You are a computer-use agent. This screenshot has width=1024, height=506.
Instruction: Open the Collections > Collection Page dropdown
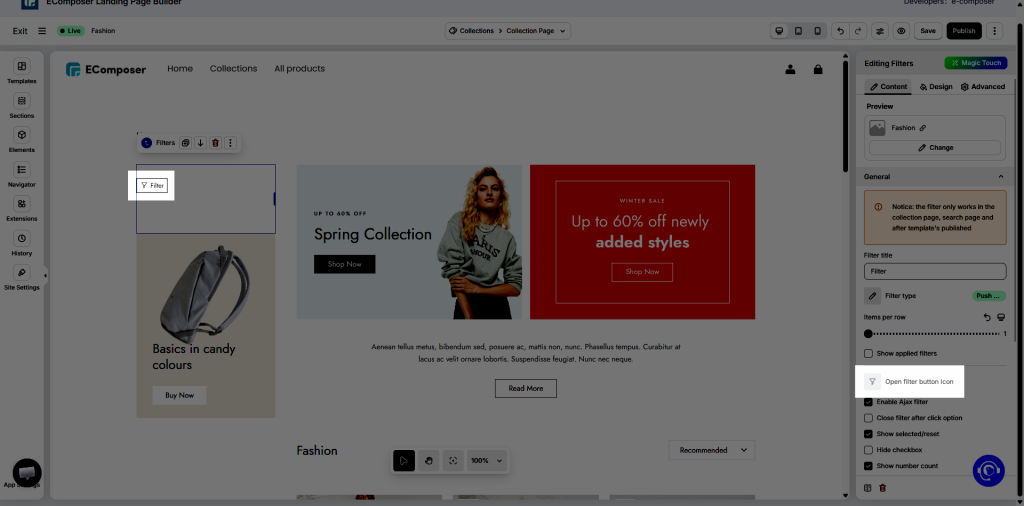[508, 31]
